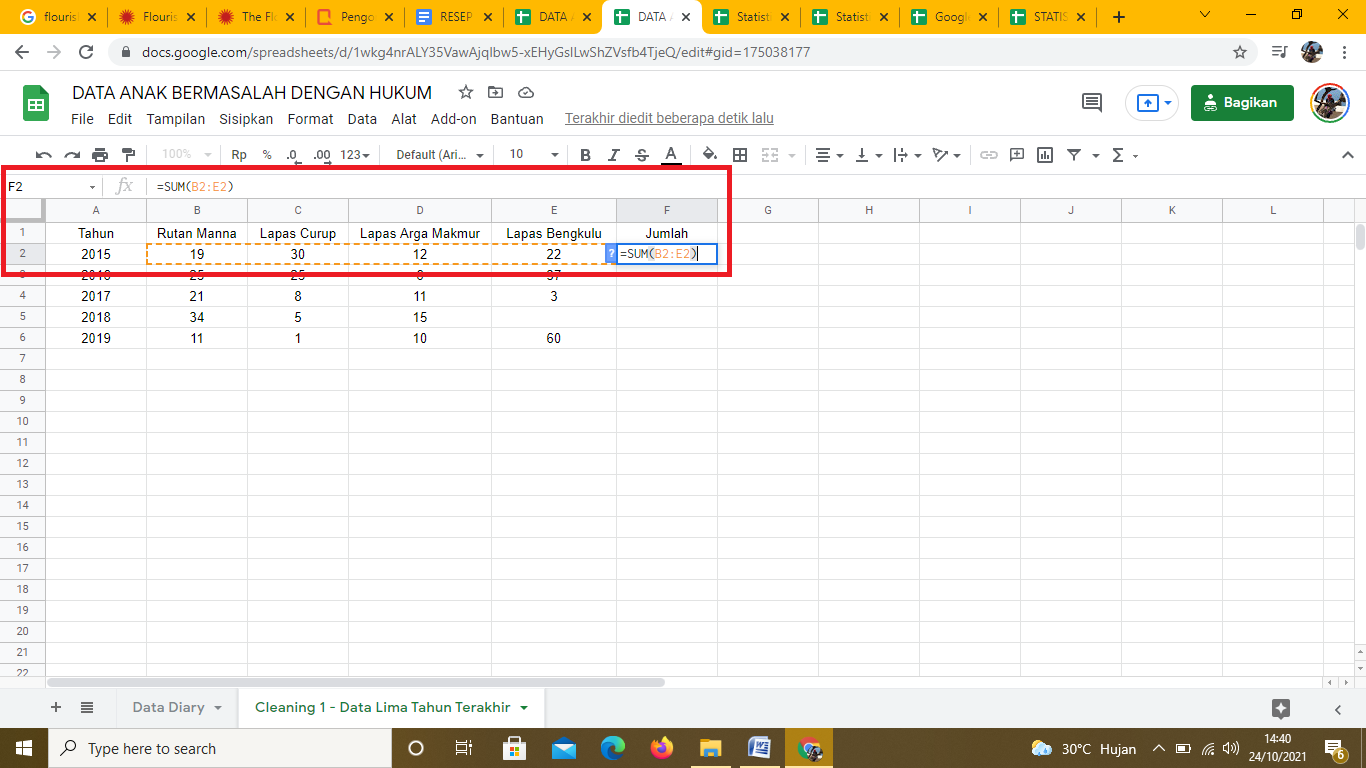Click the undo arrow in toolbar
Viewport: 1366px width, 768px height.
pyautogui.click(x=43, y=155)
